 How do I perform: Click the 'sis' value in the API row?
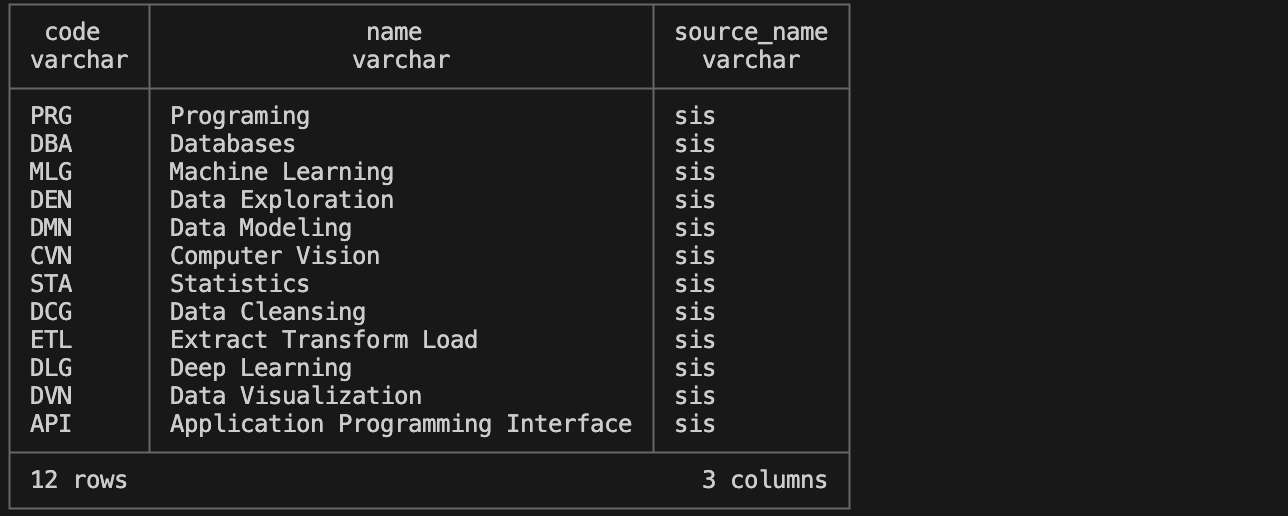pyautogui.click(x=694, y=424)
